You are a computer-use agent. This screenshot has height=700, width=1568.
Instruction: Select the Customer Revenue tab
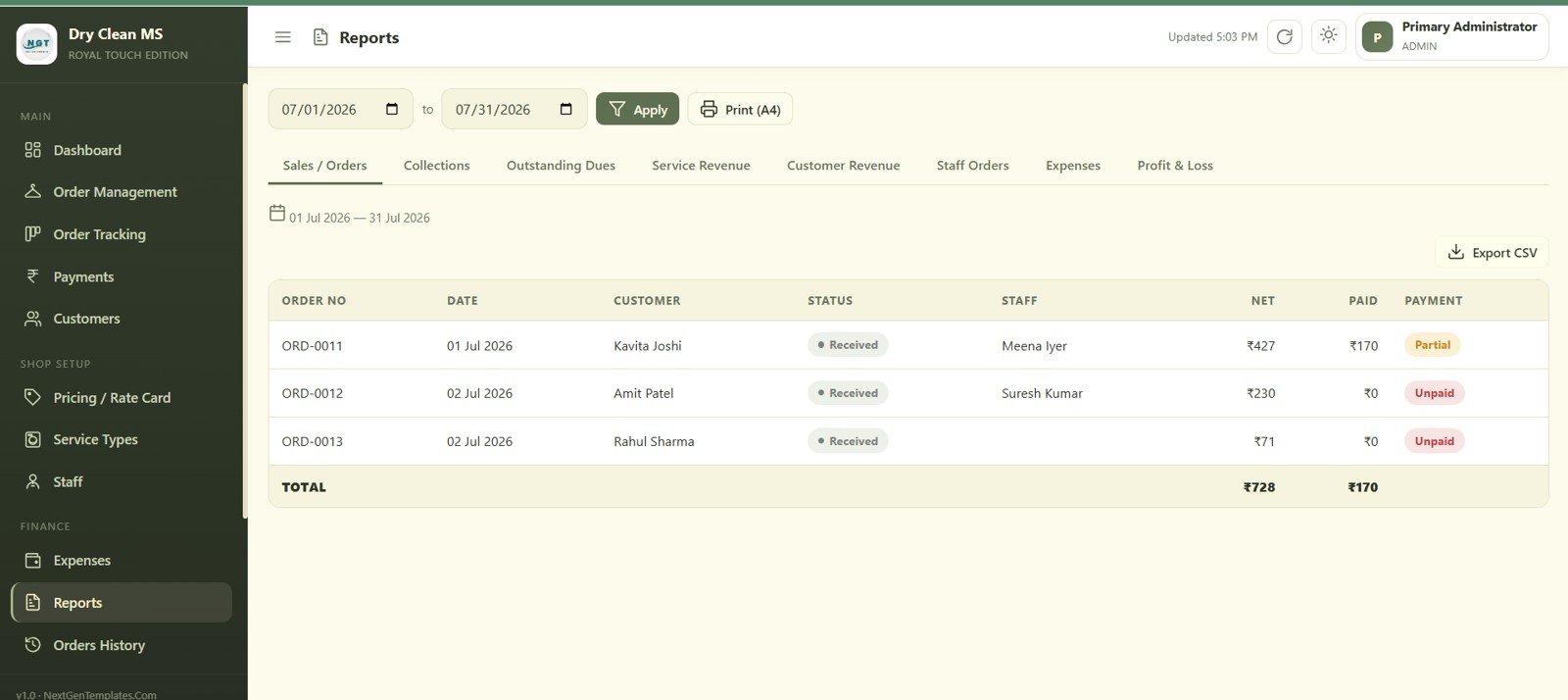843,166
